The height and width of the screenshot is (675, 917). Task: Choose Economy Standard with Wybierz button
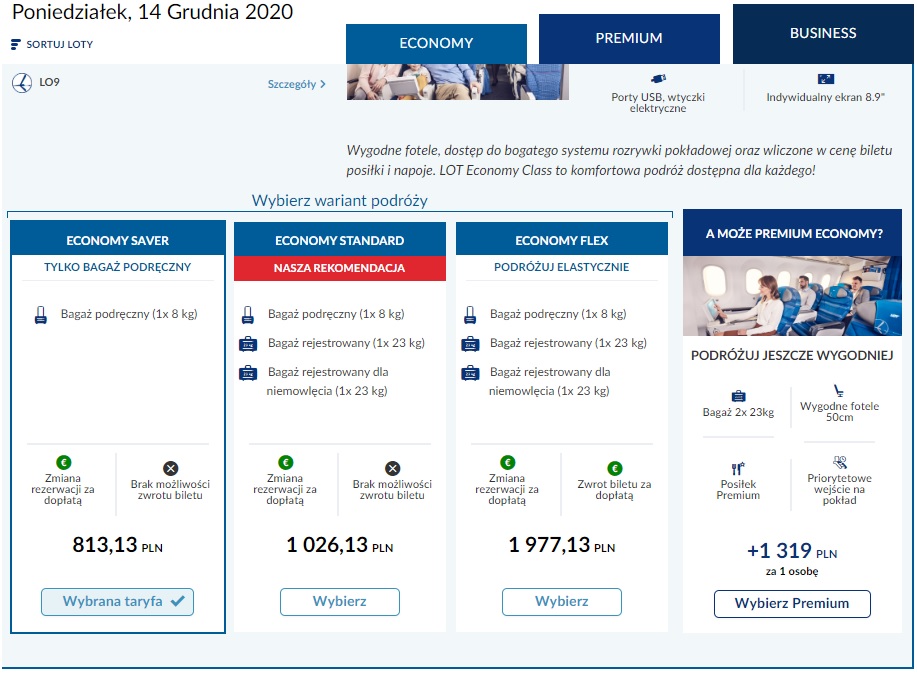[340, 602]
